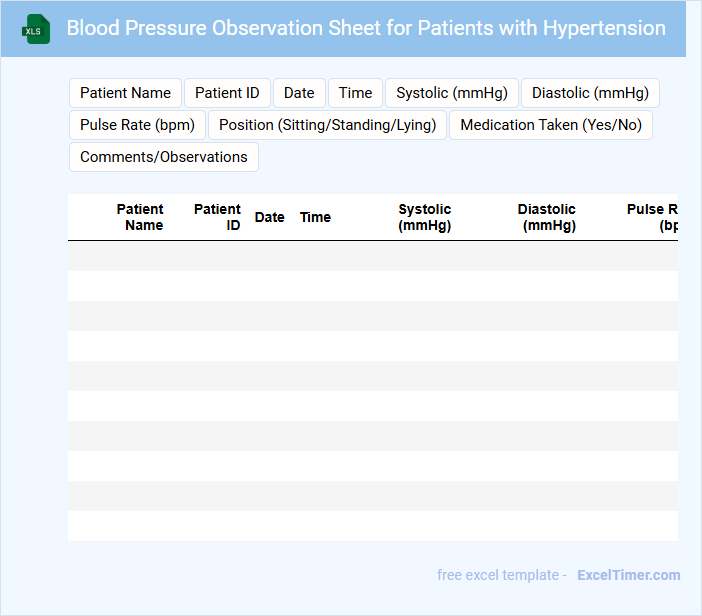Click the first empty table row
Viewport: 702px width, 616px height.
pyautogui.click(x=373, y=256)
